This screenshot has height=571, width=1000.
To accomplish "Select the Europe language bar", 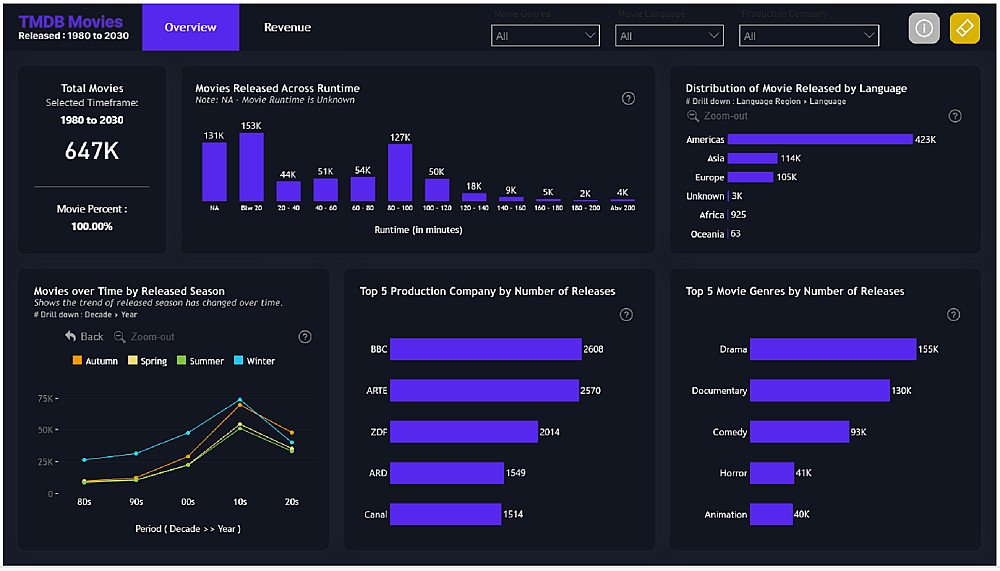I will 751,177.
